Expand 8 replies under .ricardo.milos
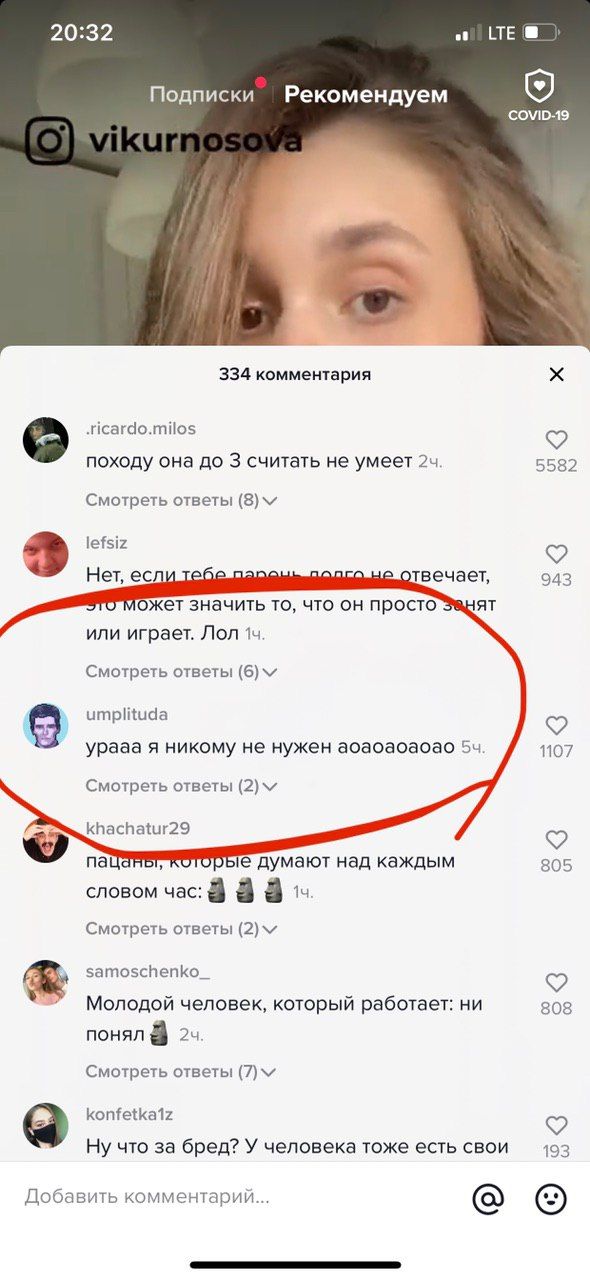Screen dimensions: 590x1280 [x=181, y=500]
